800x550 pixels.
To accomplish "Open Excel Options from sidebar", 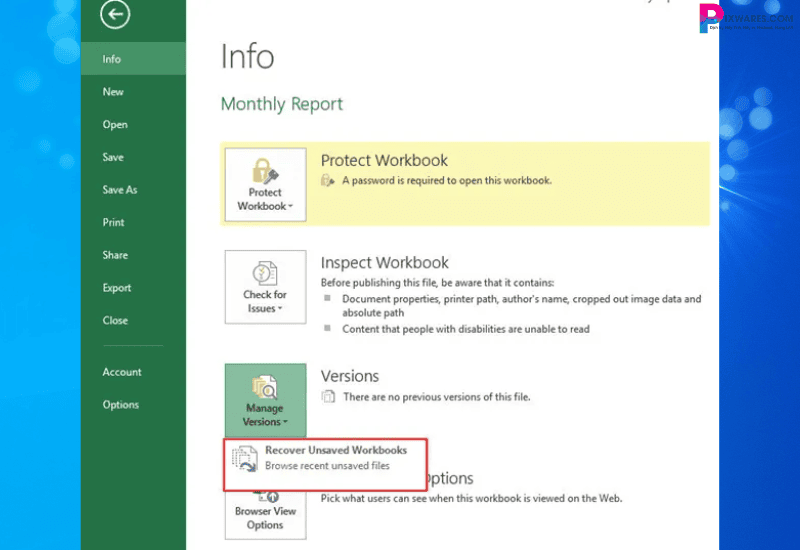I will pos(121,405).
